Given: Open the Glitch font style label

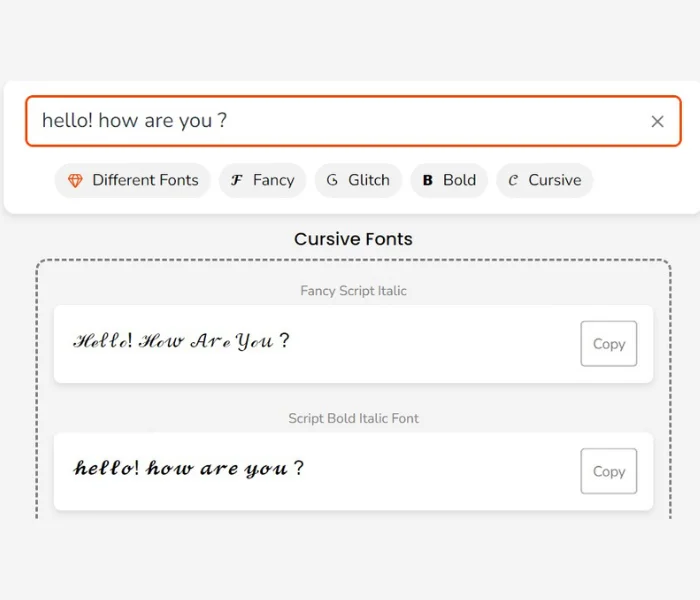Looking at the screenshot, I should 368,180.
